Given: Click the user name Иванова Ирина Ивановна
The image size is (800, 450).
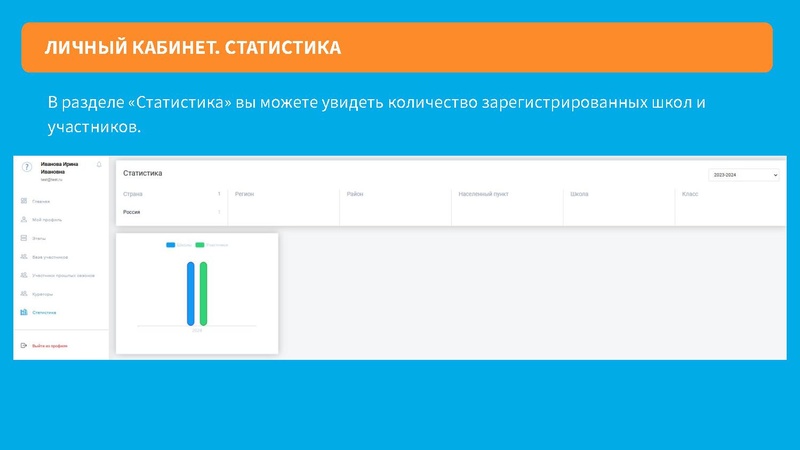Looking at the screenshot, I should (x=59, y=168).
